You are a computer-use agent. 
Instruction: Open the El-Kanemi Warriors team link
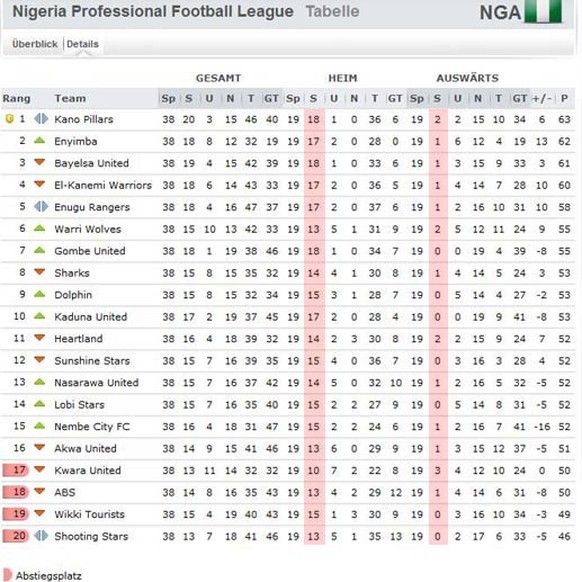(103, 185)
